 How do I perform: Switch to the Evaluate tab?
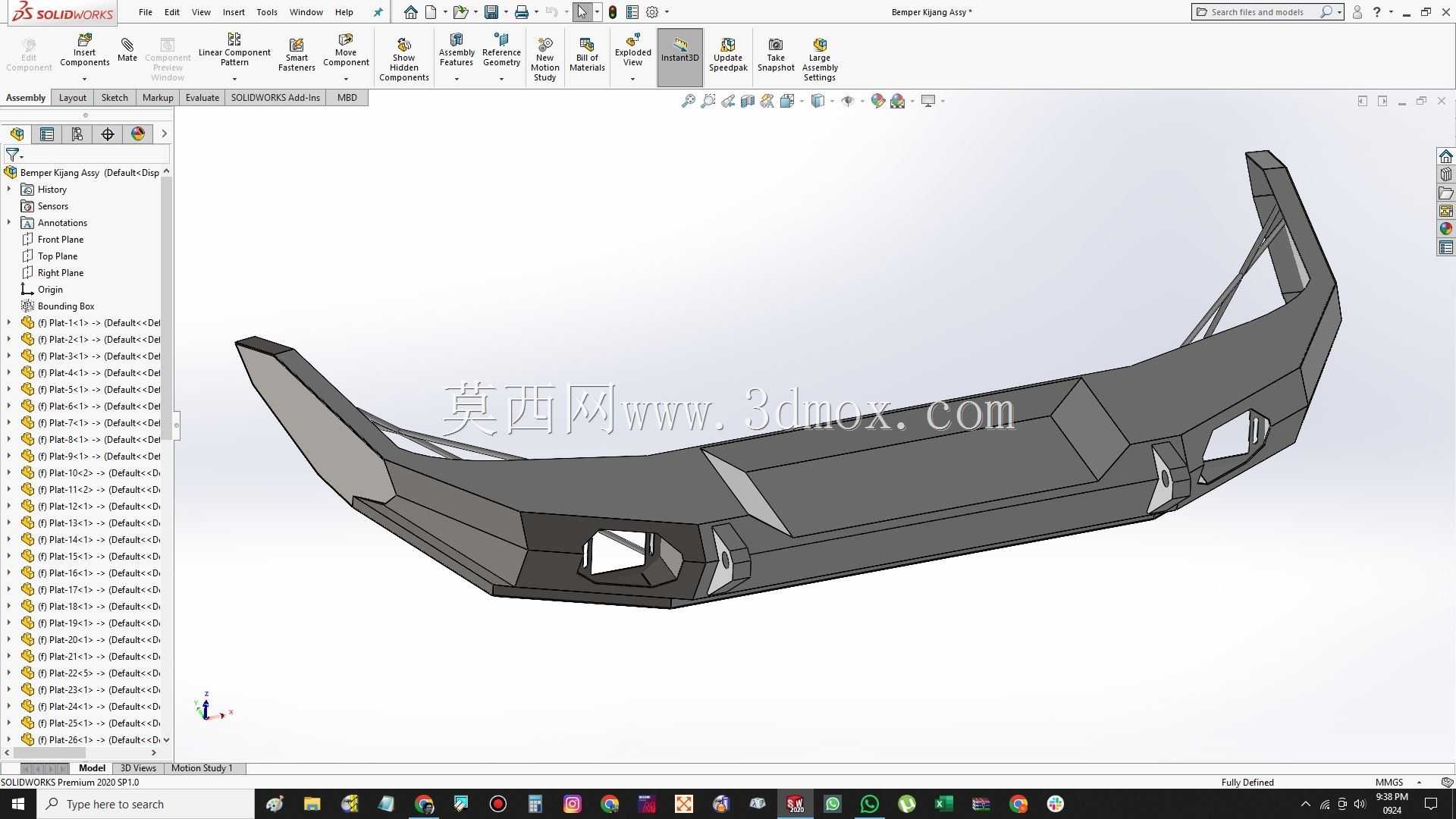pos(202,98)
